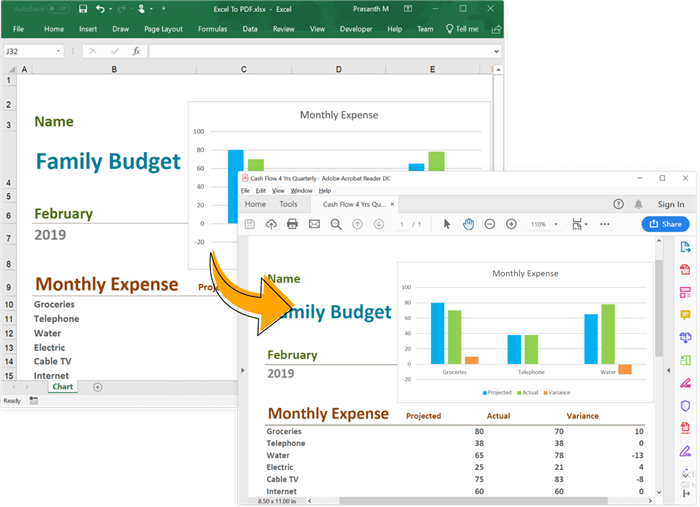Toggle the AutoSave switch in Excel

click(x=60, y=9)
